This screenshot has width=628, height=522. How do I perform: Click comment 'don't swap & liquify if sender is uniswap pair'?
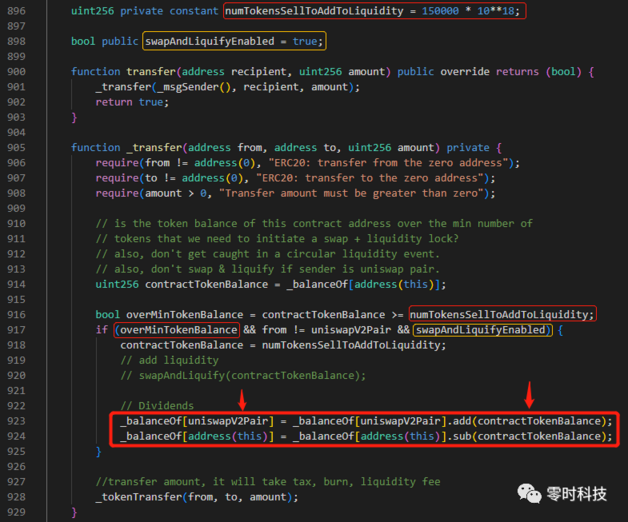[x=294, y=269]
